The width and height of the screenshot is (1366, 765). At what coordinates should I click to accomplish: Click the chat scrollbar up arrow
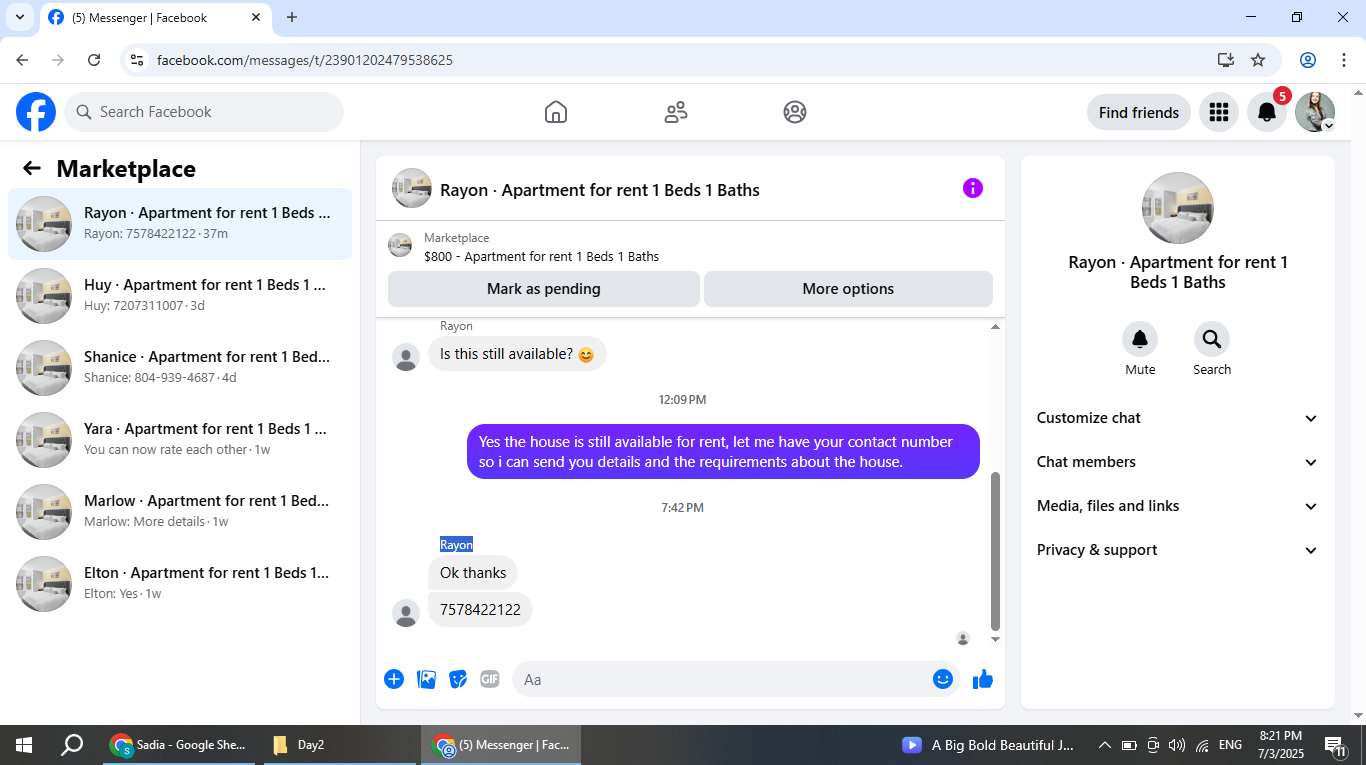[995, 327]
